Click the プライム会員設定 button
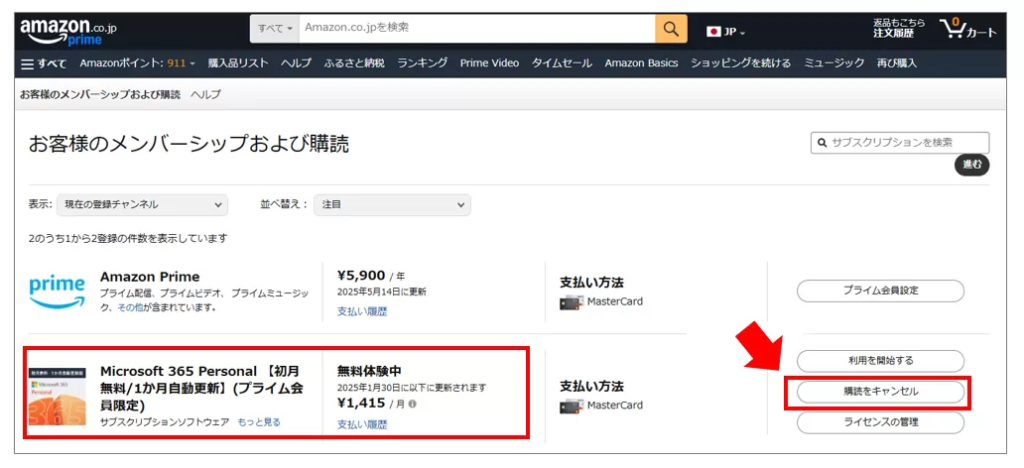This screenshot has width=1024, height=468. point(880,291)
